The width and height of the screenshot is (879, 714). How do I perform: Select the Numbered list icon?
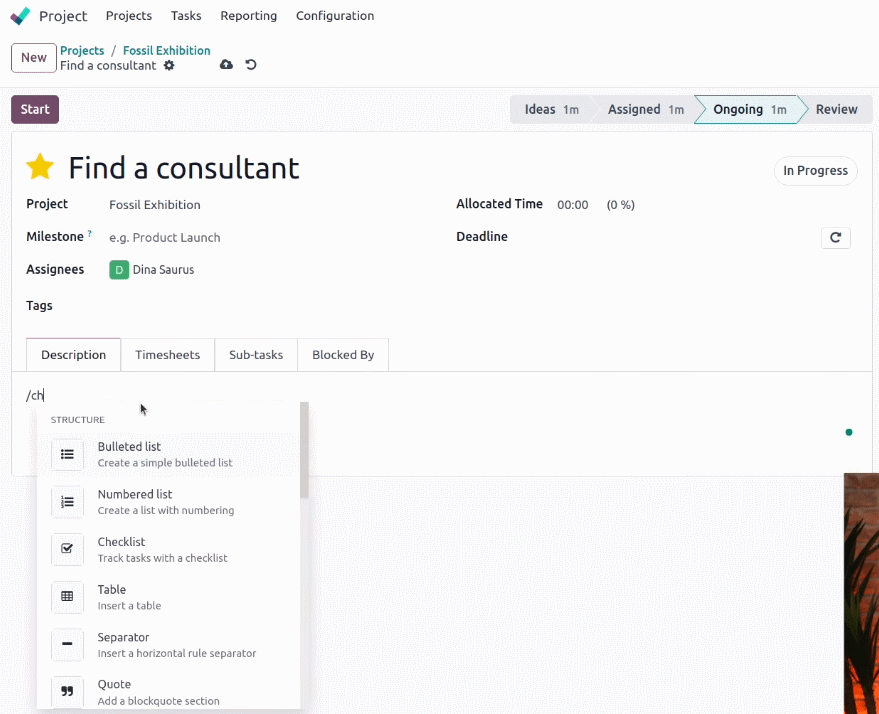67,502
